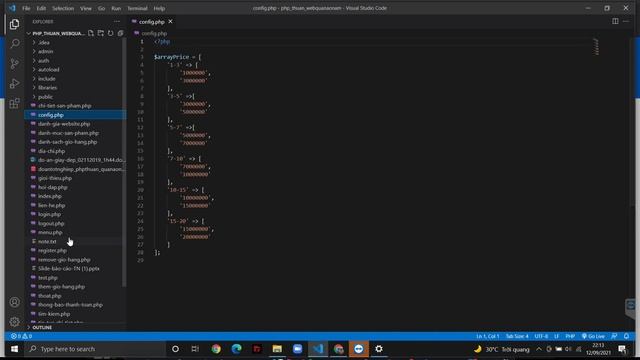Open the Source Control view
The image size is (640, 360).
(15, 64)
